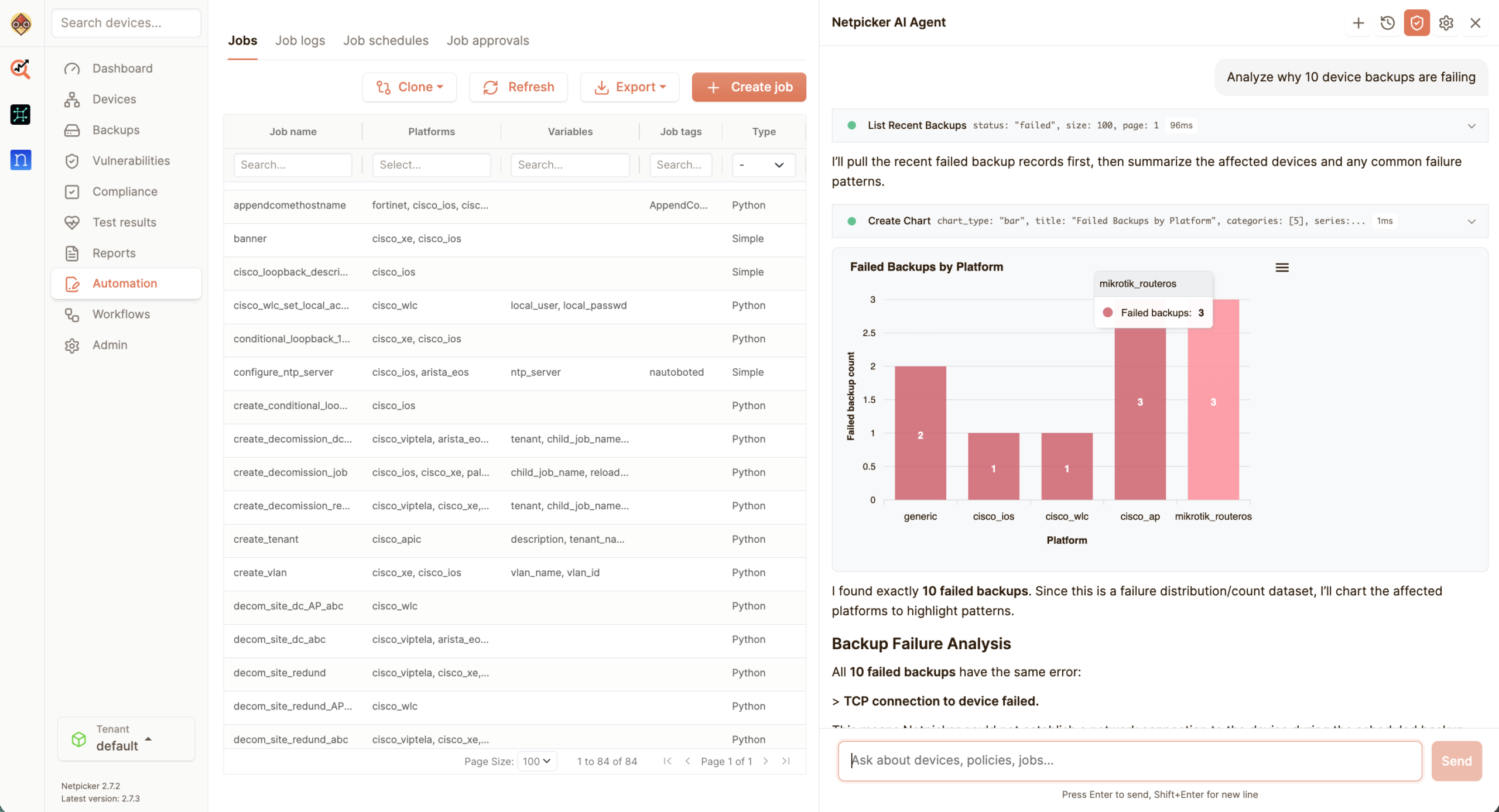1499x812 pixels.
Task: Click the Automation edit icon
Action: point(72,284)
